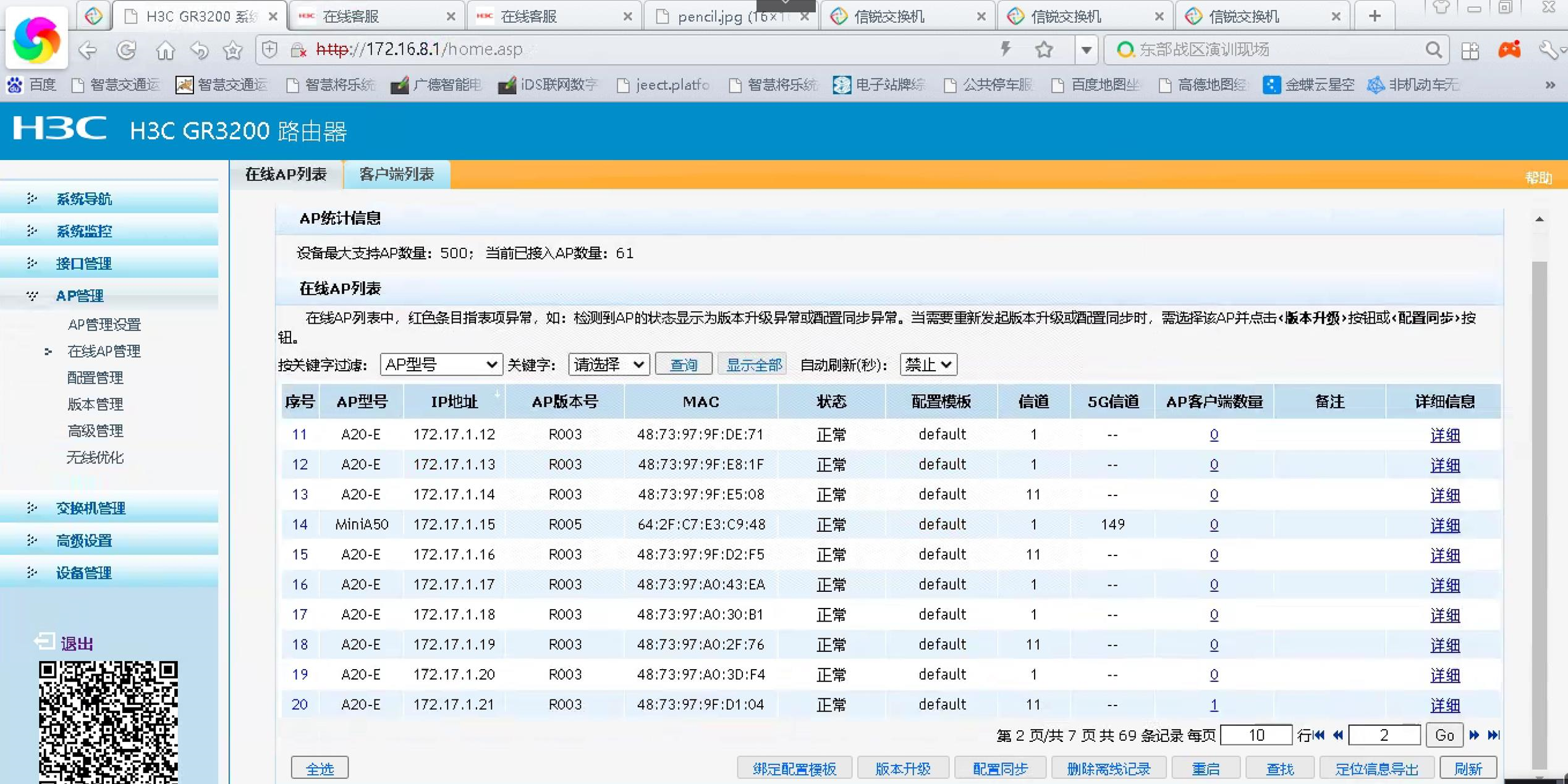
Task: Click the page reload icon
Action: point(127,50)
